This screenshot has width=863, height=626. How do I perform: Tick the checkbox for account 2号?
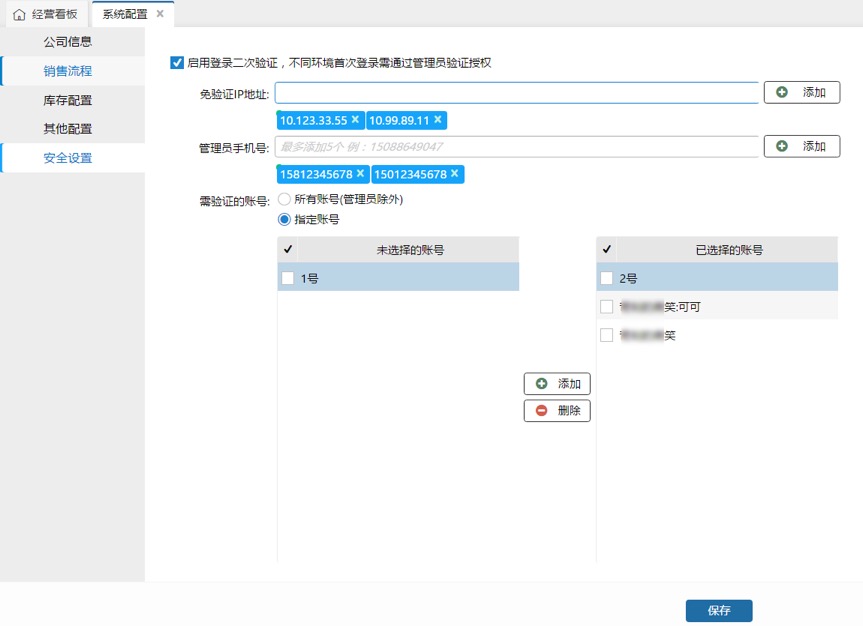pos(607,279)
